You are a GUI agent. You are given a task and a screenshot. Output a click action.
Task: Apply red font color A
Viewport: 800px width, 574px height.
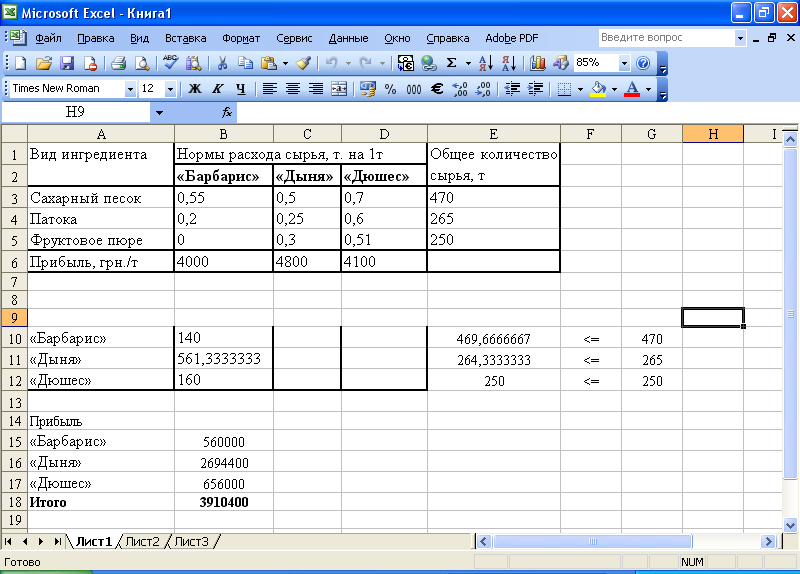pyautogui.click(x=632, y=89)
